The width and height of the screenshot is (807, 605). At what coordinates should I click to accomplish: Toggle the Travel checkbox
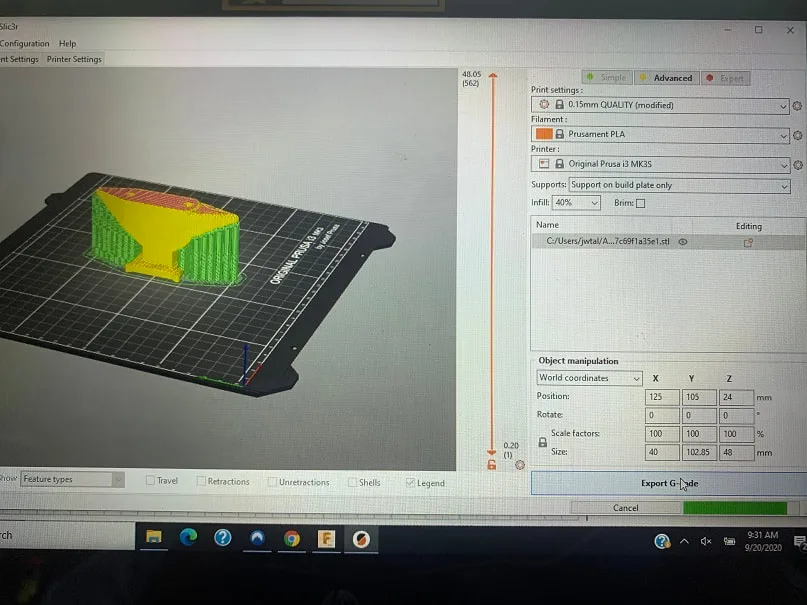pos(150,481)
